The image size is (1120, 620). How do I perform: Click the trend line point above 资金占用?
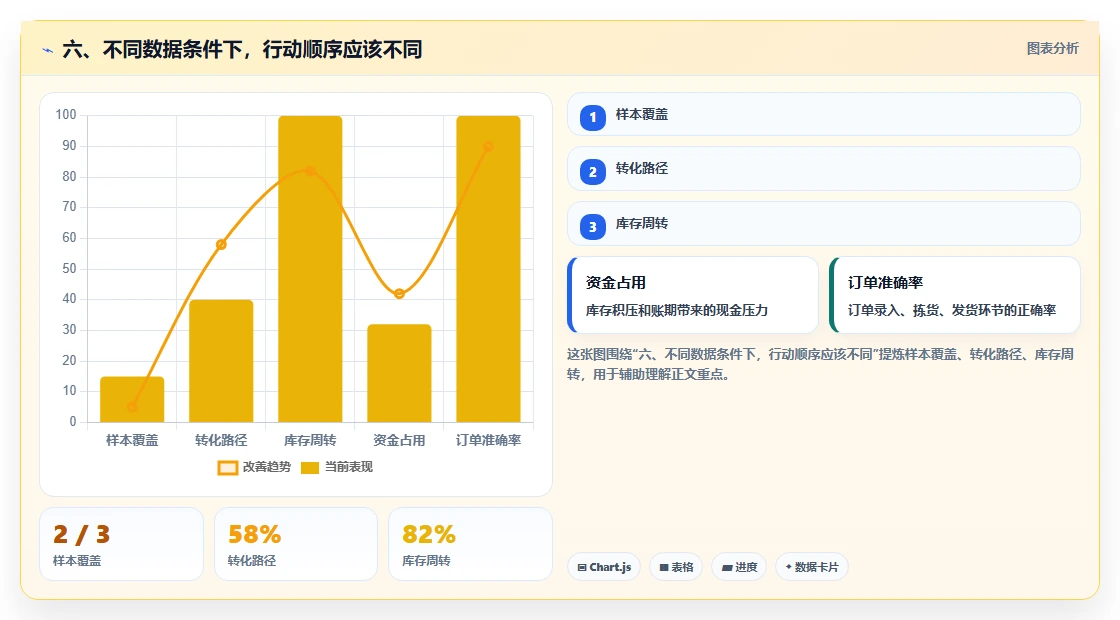[399, 294]
